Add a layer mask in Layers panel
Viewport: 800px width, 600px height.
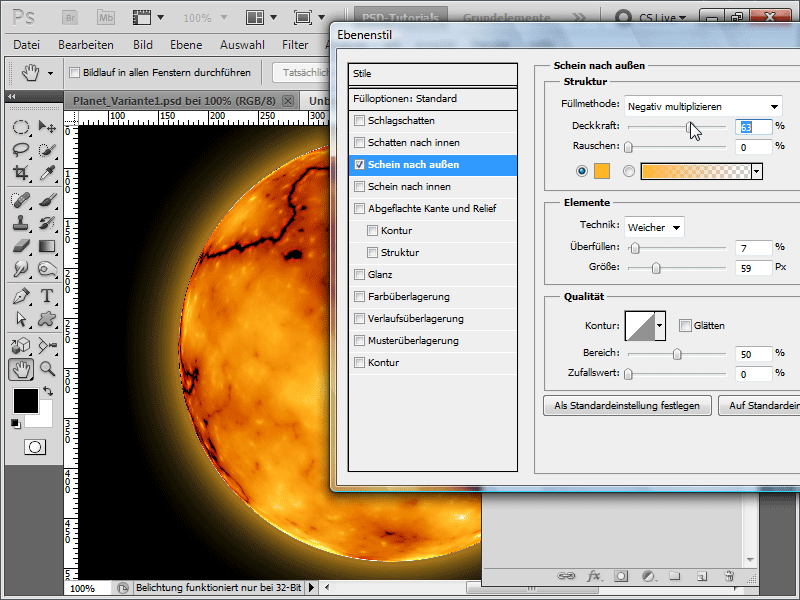tap(621, 576)
